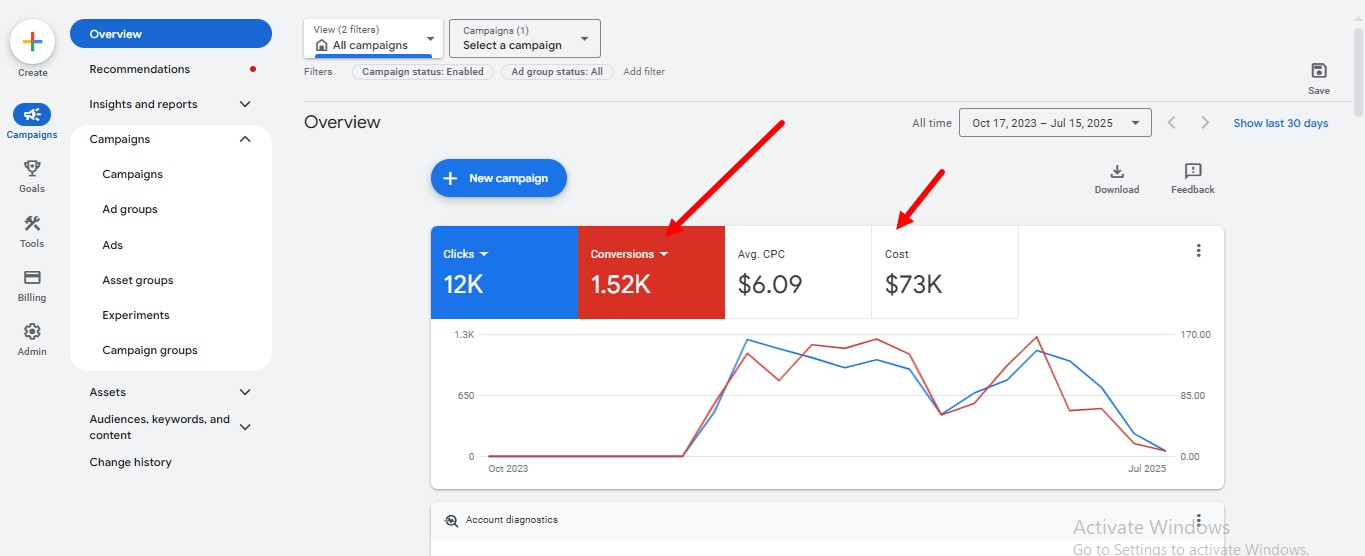This screenshot has height=556, width=1365.
Task: Click the Account diagnostics magnifier icon
Action: [451, 520]
